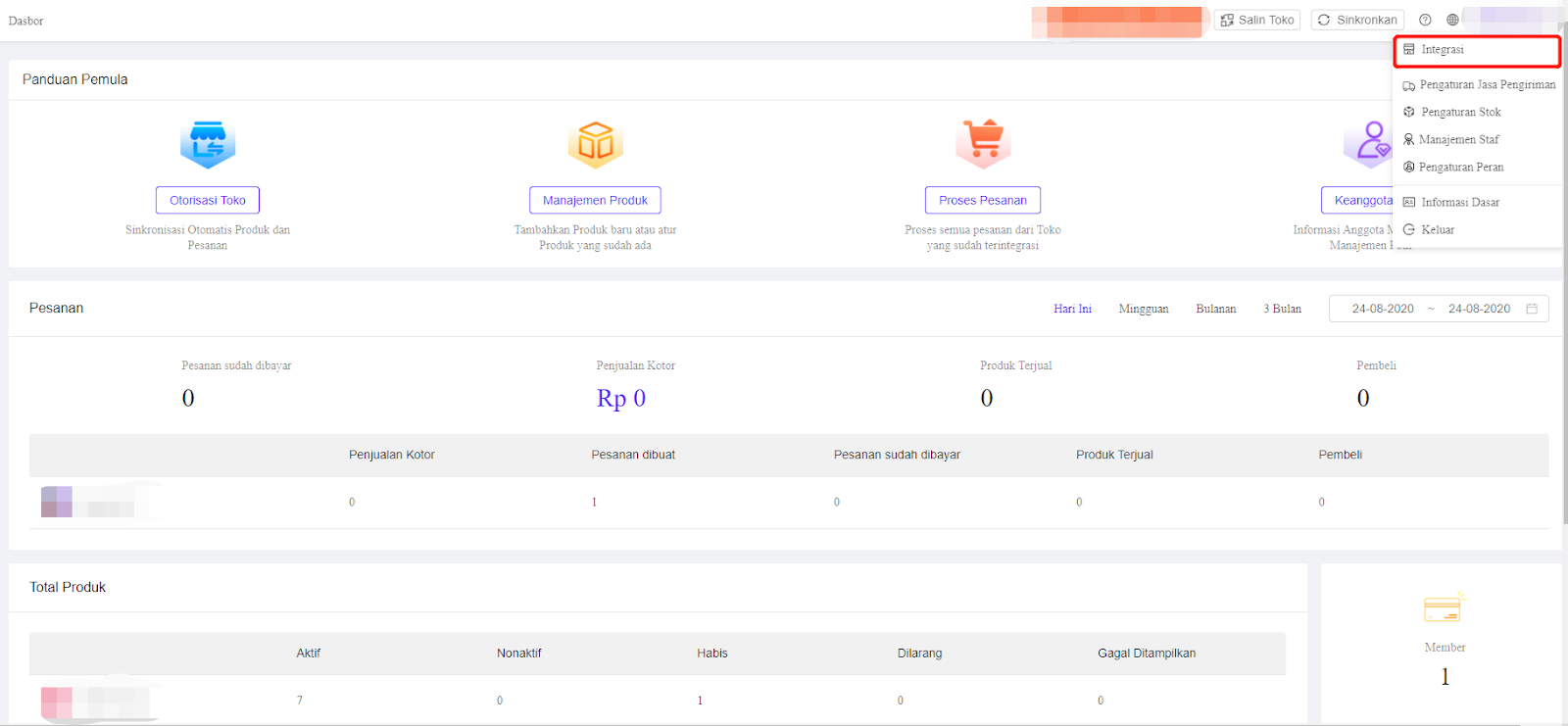Click the Habis product count 1
Image resolution: width=1568 pixels, height=726 pixels.
(x=700, y=701)
